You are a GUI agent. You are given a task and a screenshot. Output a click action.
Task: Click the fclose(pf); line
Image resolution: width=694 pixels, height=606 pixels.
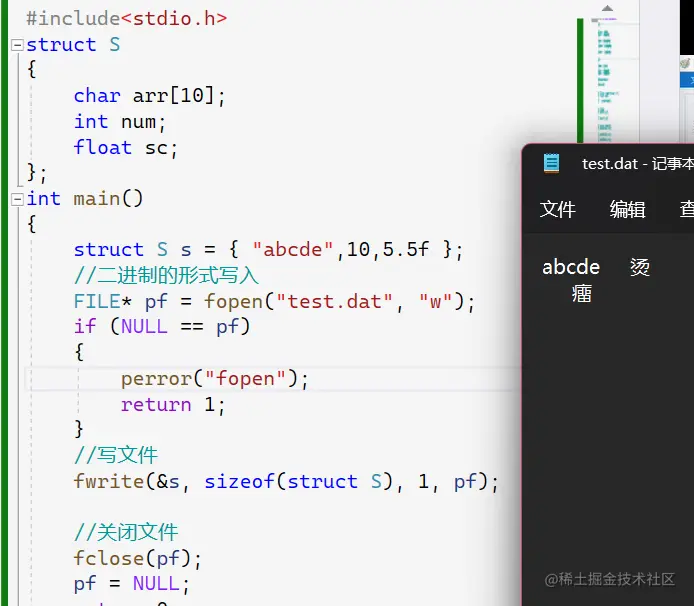pos(138,558)
